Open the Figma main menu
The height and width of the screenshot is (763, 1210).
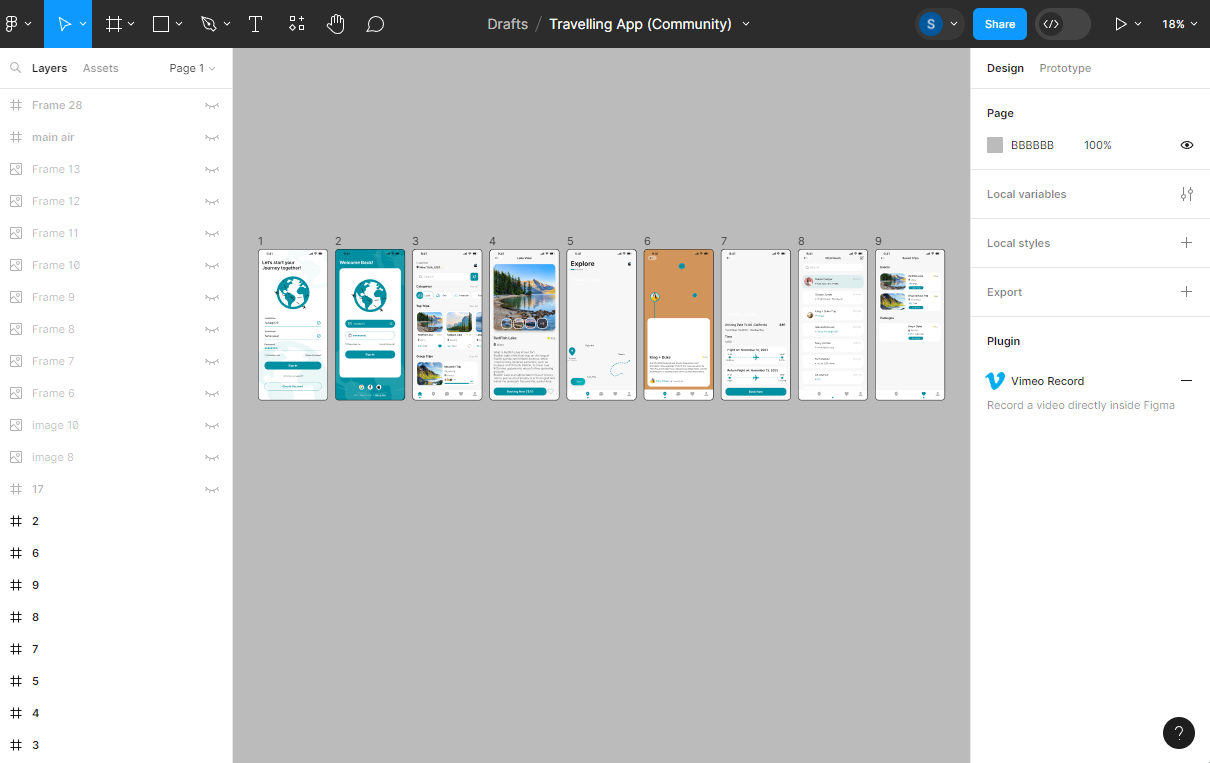18,24
